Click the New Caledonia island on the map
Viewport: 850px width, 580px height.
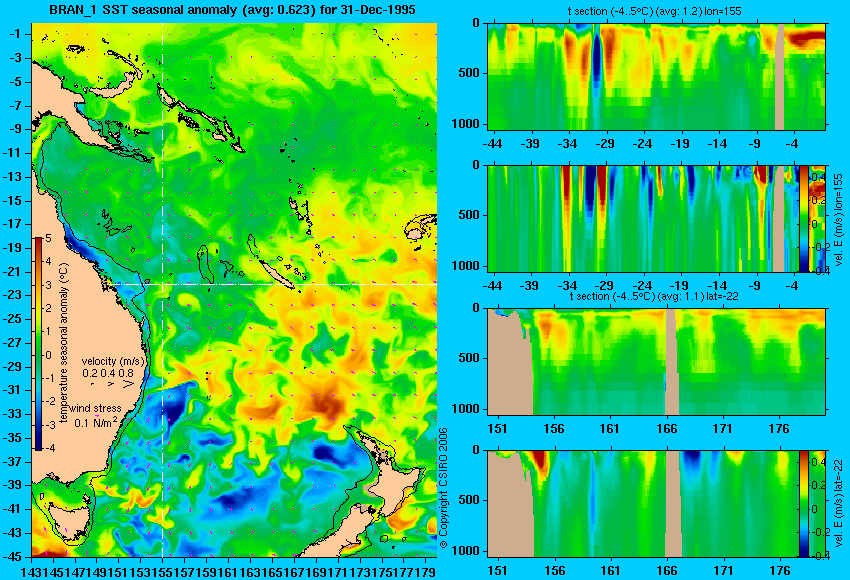point(276,274)
